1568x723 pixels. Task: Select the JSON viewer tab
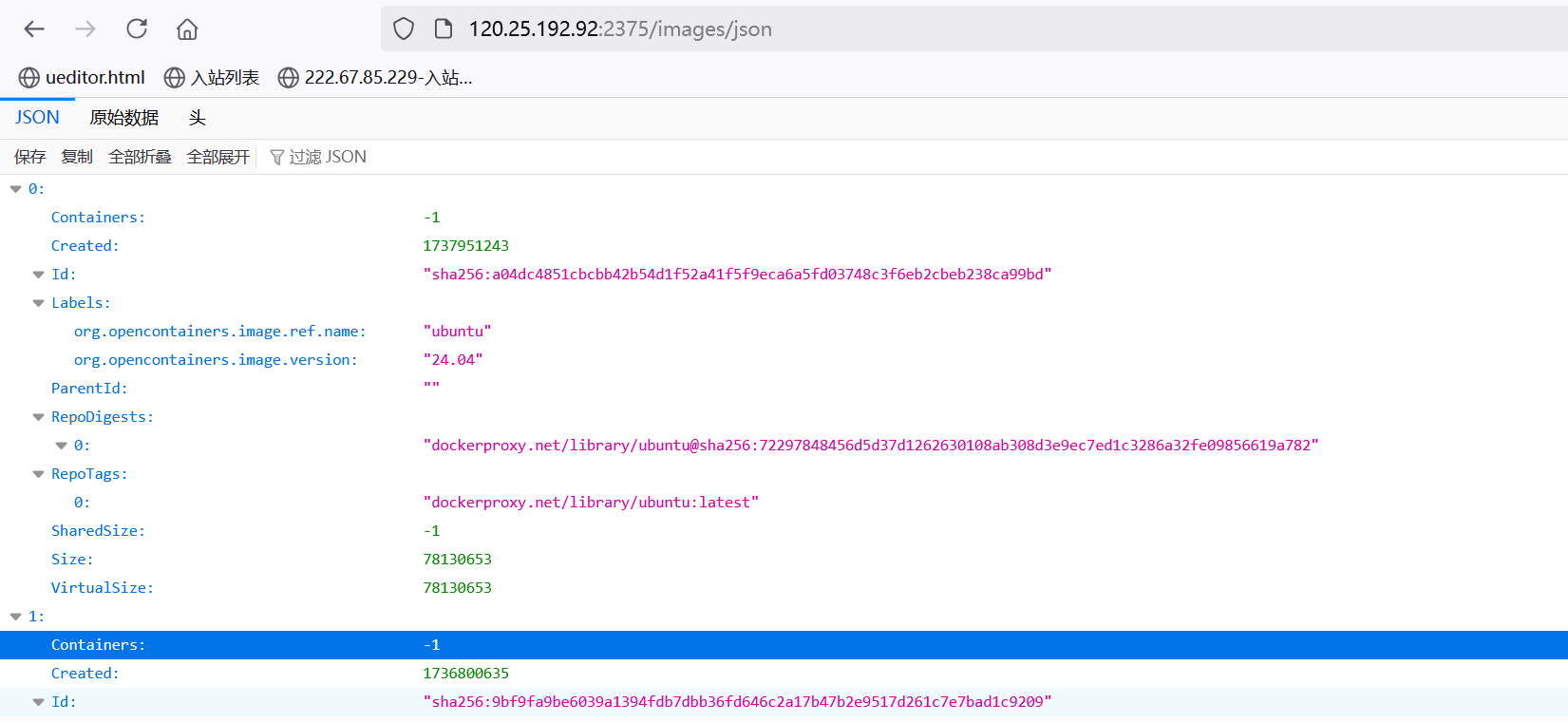point(37,118)
